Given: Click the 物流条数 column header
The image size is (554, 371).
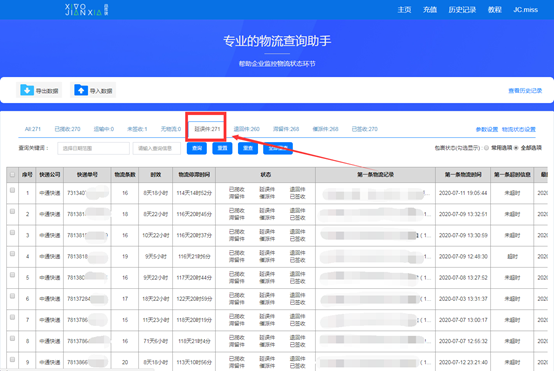Looking at the screenshot, I should coord(125,175).
